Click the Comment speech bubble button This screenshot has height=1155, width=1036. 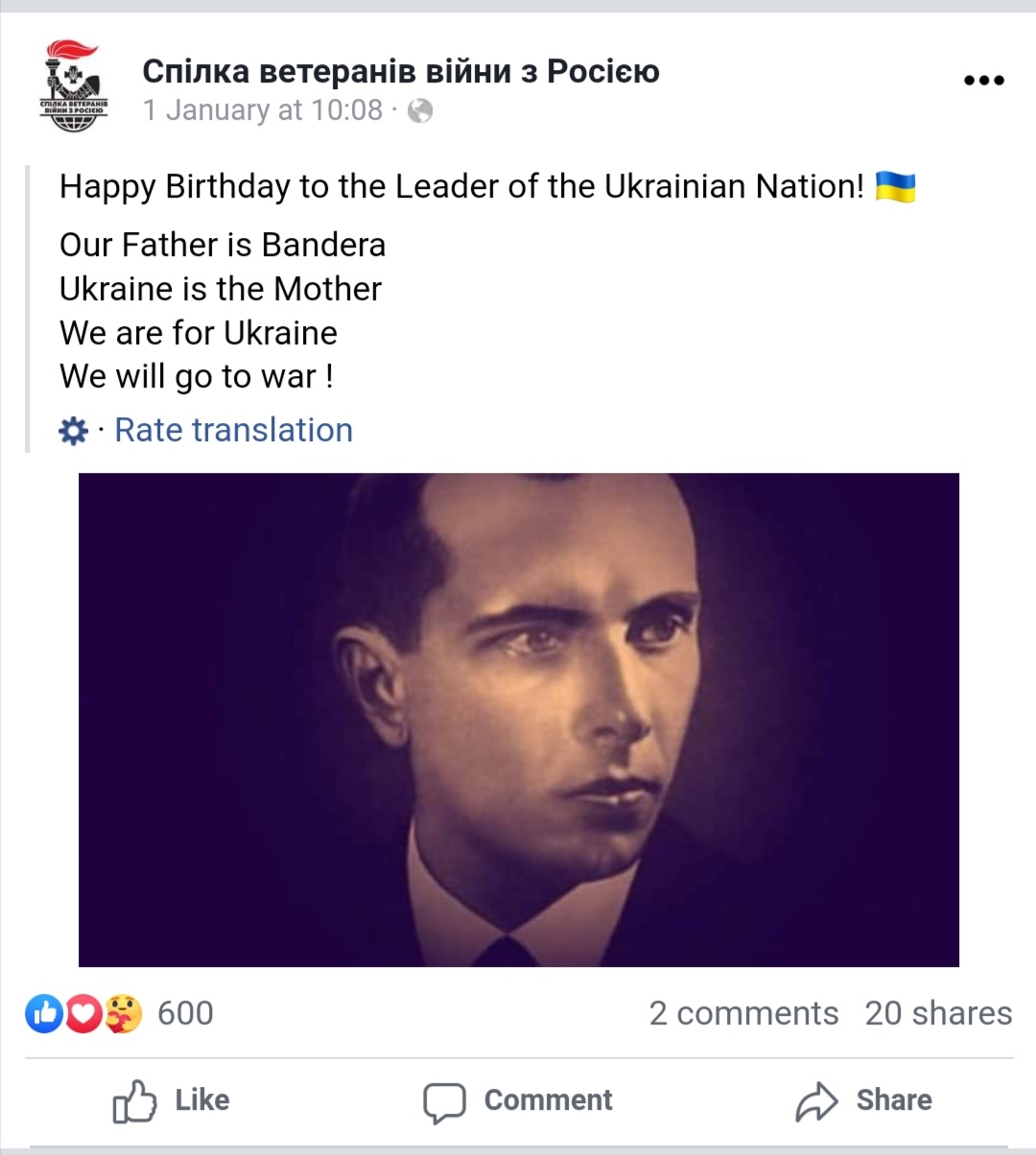[518, 1100]
